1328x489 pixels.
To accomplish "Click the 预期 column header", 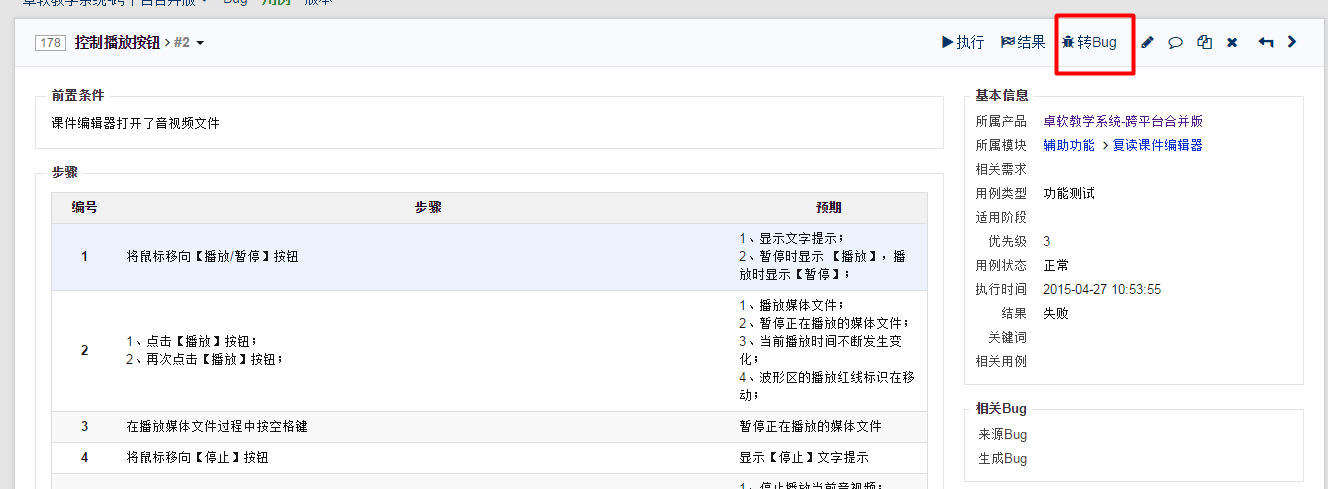I will coord(828,208).
